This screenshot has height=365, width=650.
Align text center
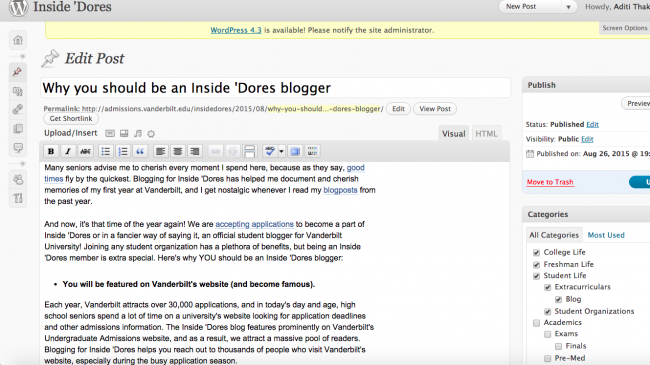177,151
